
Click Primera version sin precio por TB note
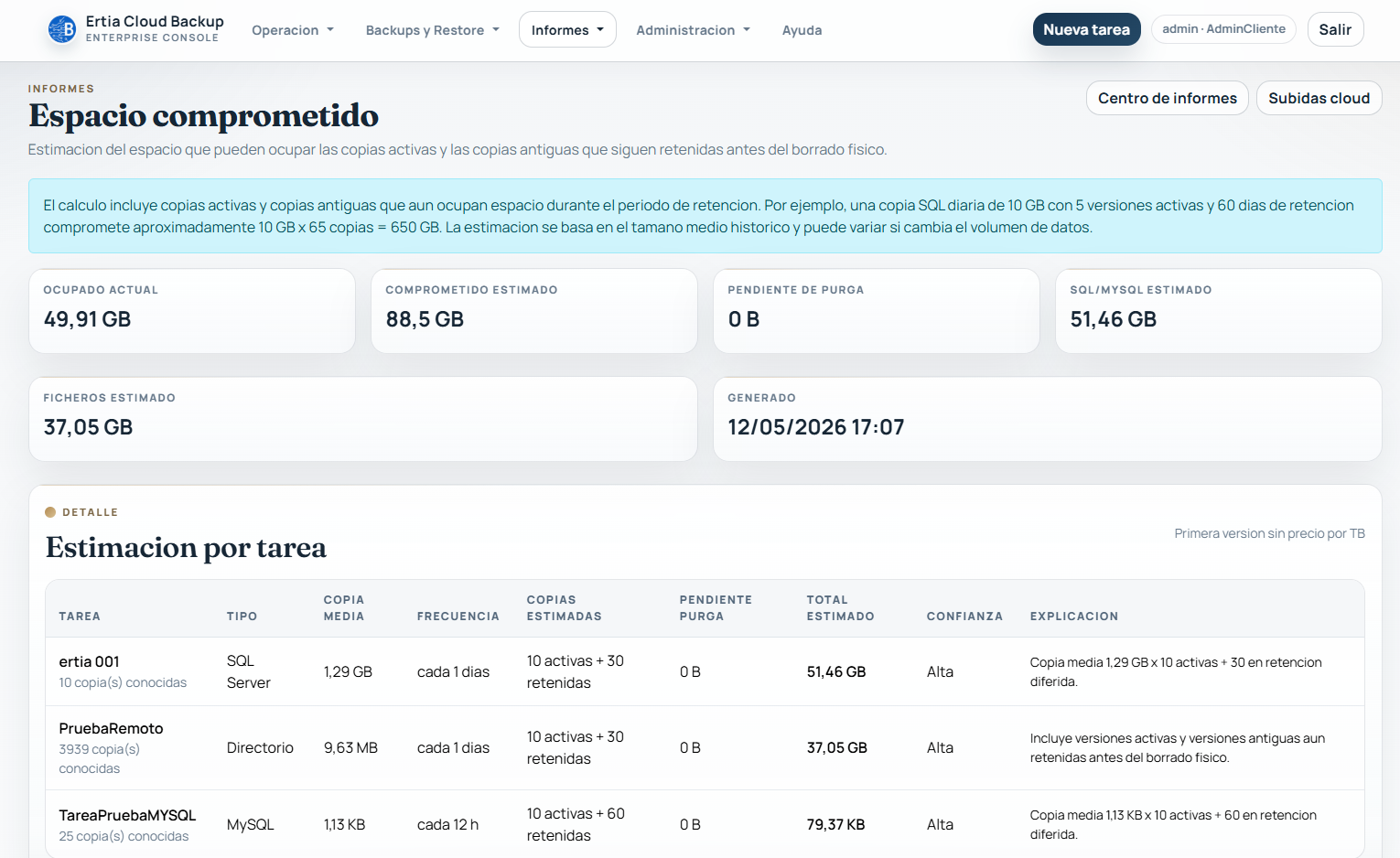1269,533
